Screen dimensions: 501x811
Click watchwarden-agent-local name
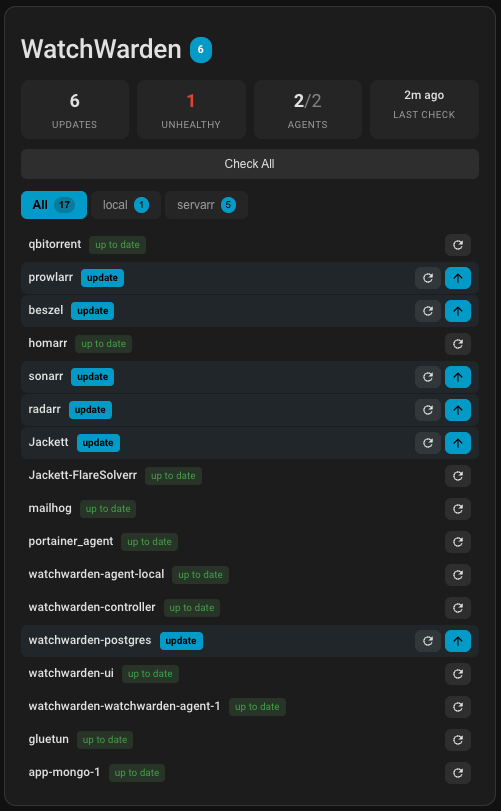96,574
